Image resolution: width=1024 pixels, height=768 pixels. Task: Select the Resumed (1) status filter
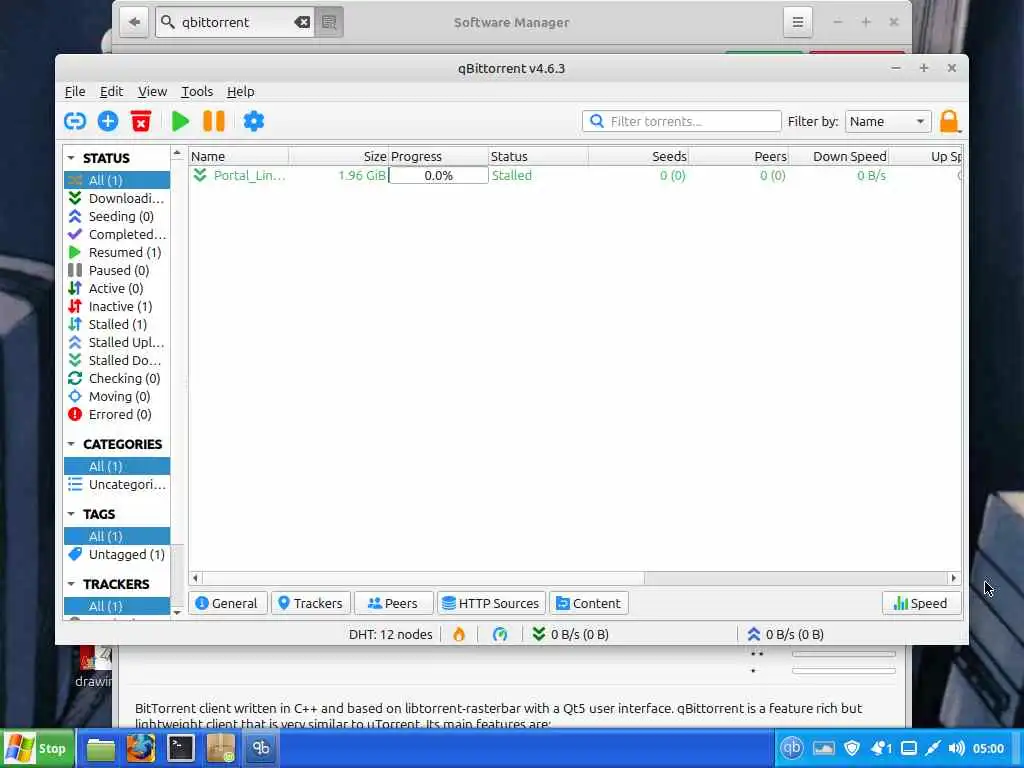coord(117,252)
